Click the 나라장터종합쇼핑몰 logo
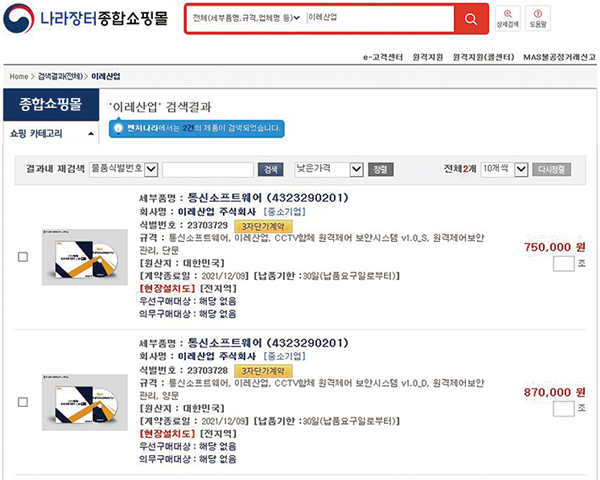The width and height of the screenshot is (600, 480). 86,18
